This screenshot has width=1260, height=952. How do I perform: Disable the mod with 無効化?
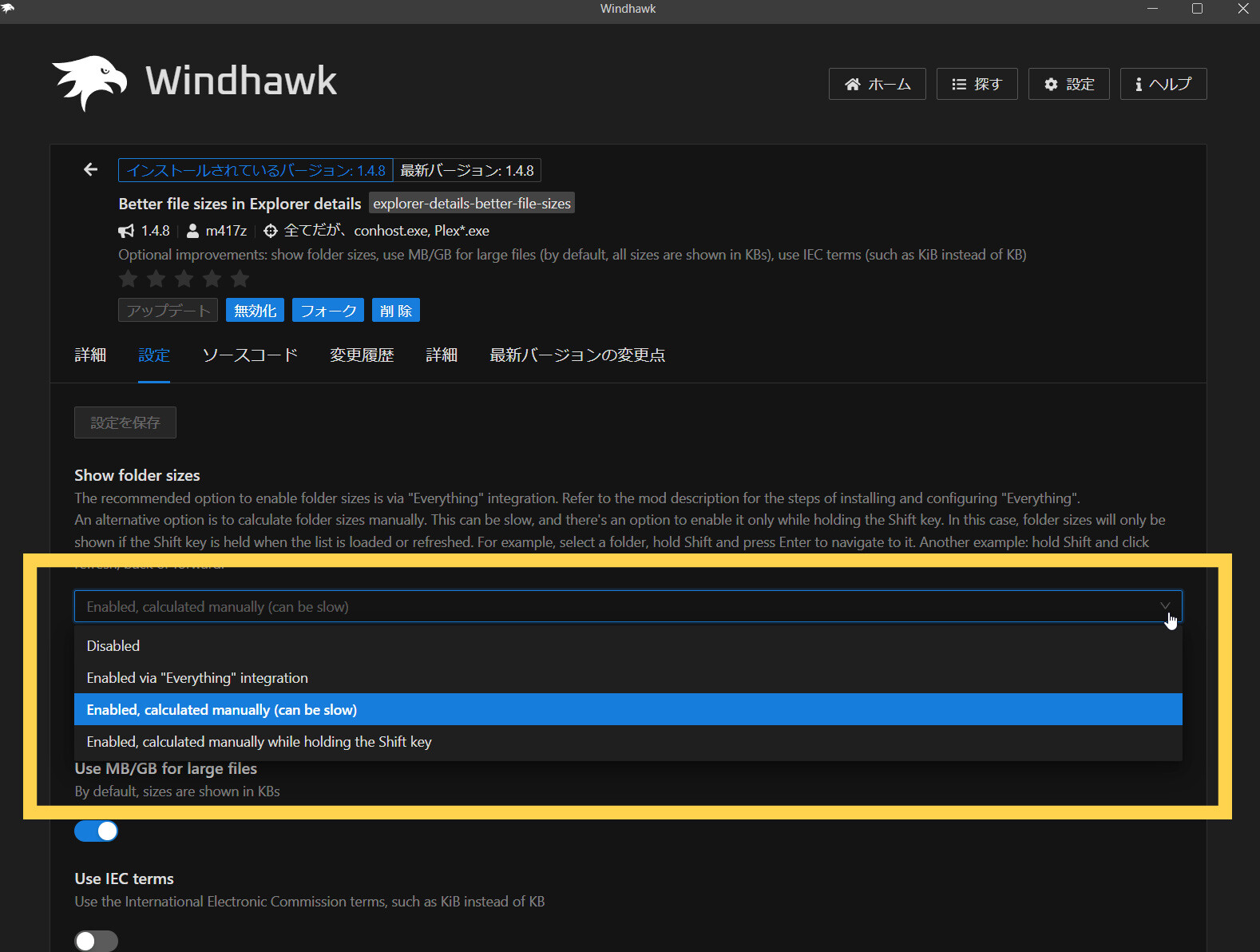pyautogui.click(x=255, y=311)
